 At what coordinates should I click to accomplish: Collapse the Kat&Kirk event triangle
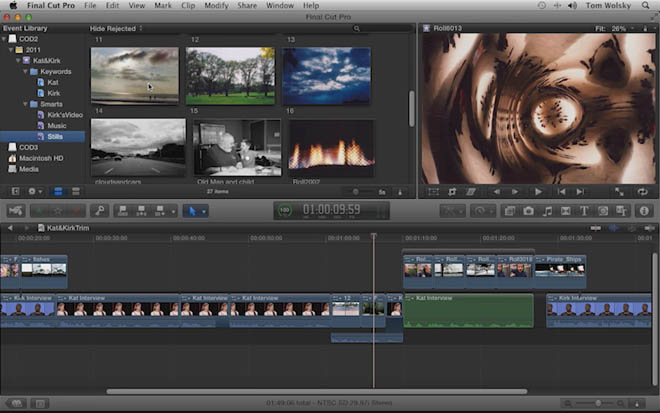coord(18,61)
